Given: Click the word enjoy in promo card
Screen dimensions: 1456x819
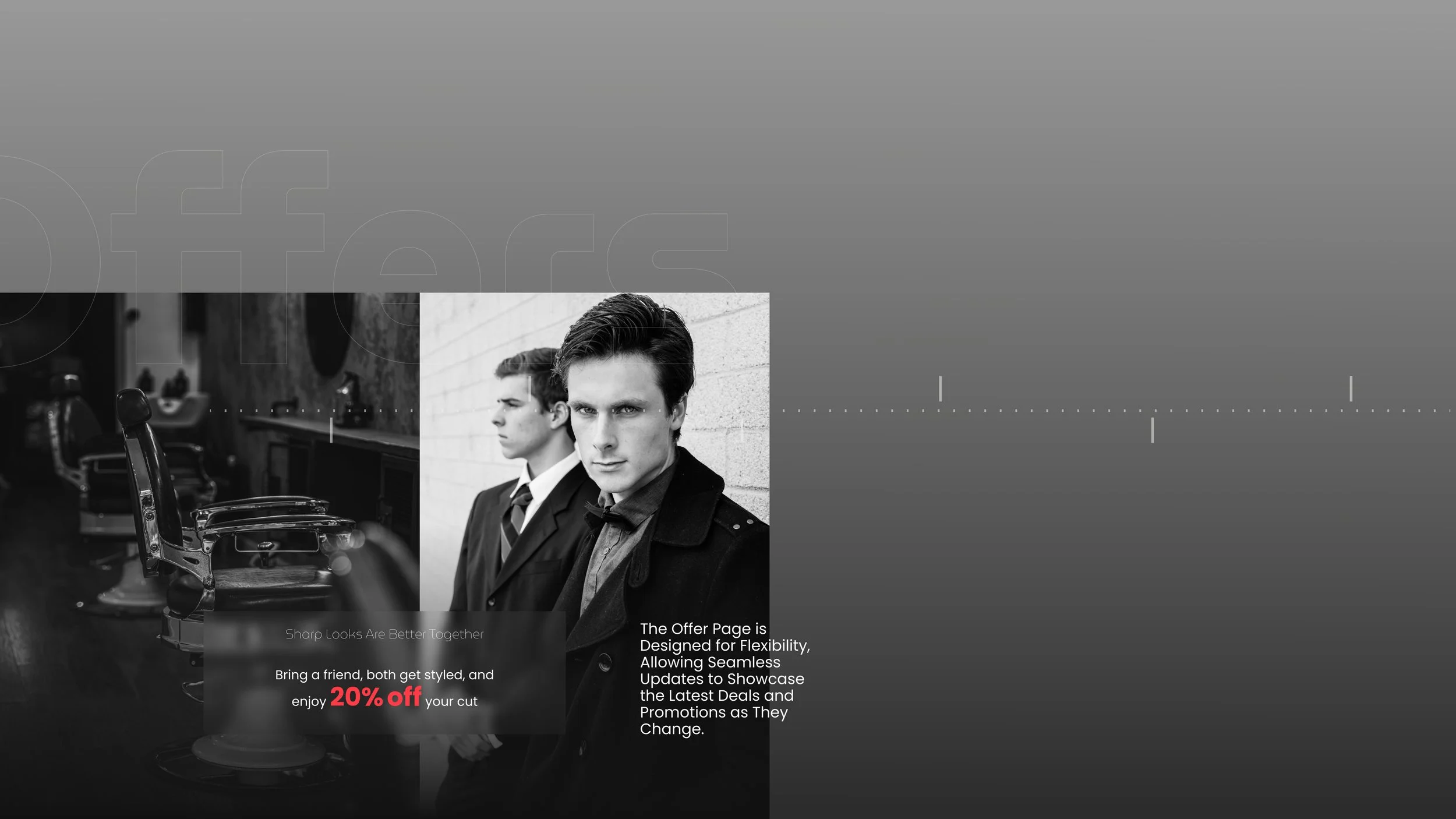Looking at the screenshot, I should [x=309, y=701].
